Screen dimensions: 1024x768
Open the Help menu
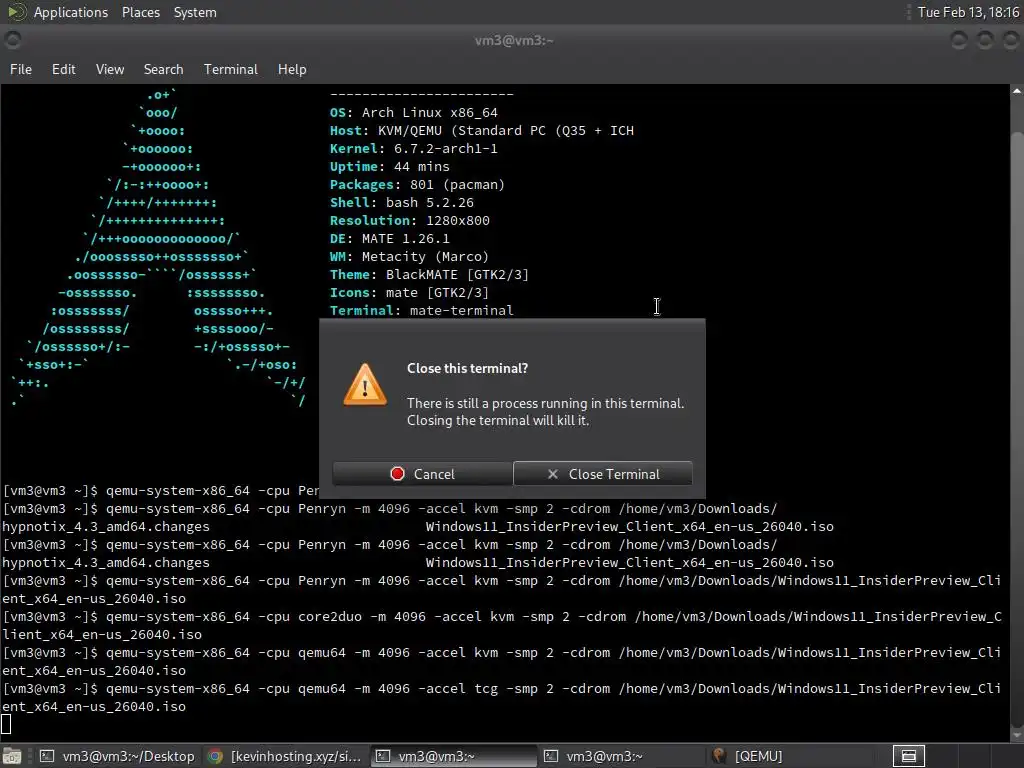(x=292, y=69)
